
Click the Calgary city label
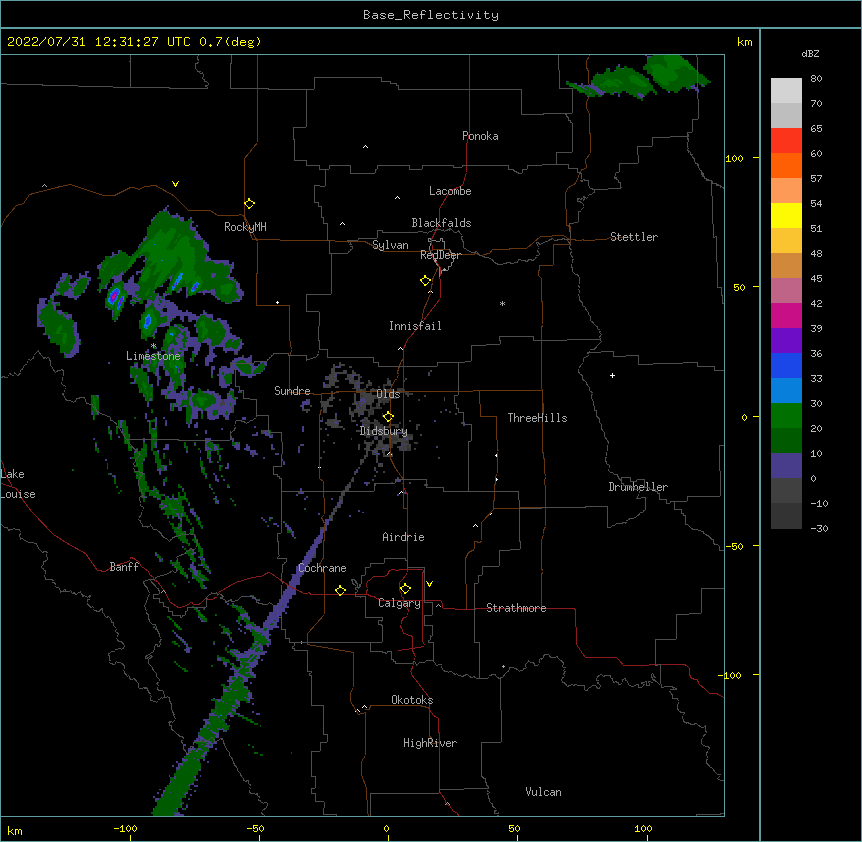[399, 603]
